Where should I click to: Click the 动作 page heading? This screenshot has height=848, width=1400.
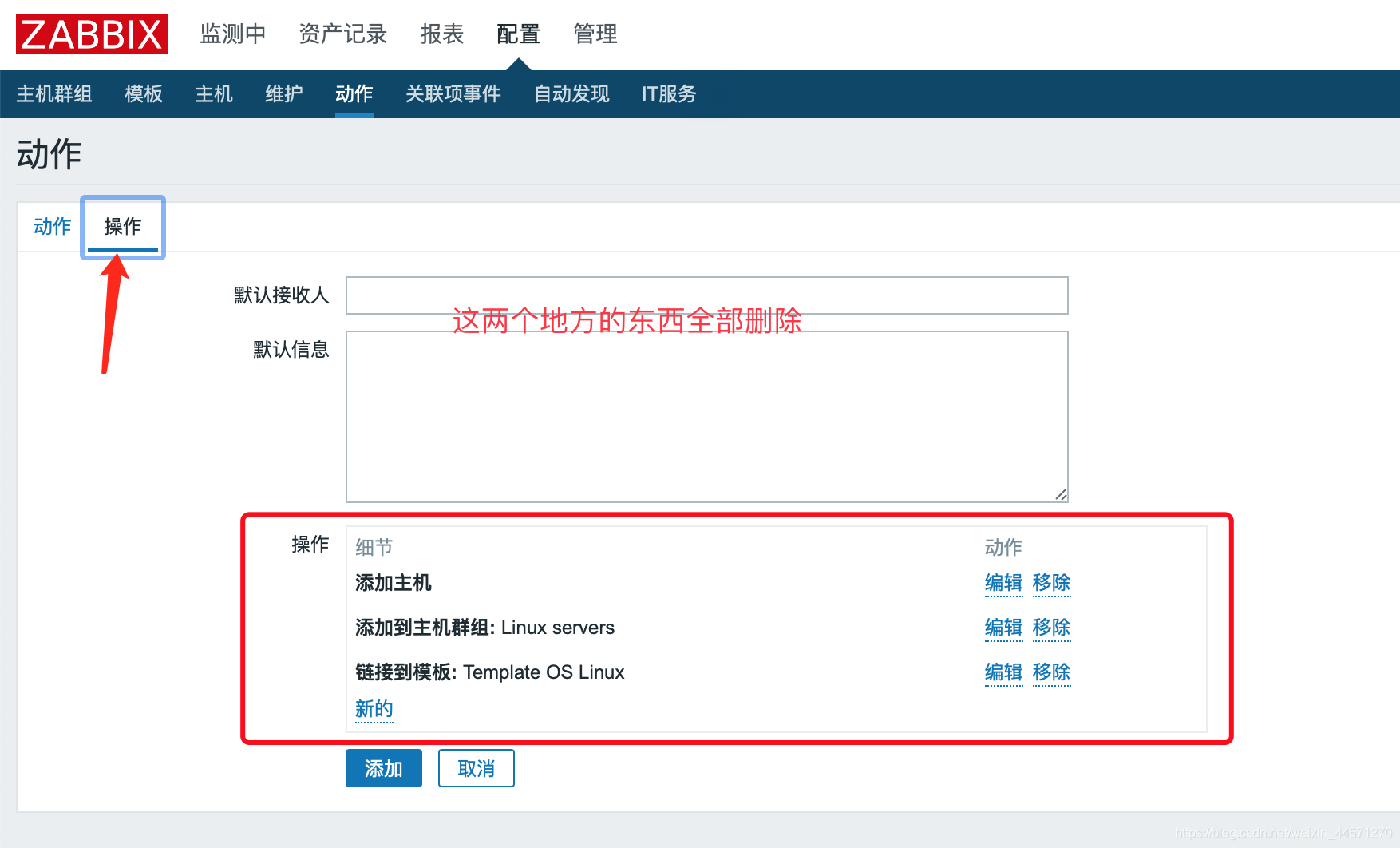click(x=49, y=154)
